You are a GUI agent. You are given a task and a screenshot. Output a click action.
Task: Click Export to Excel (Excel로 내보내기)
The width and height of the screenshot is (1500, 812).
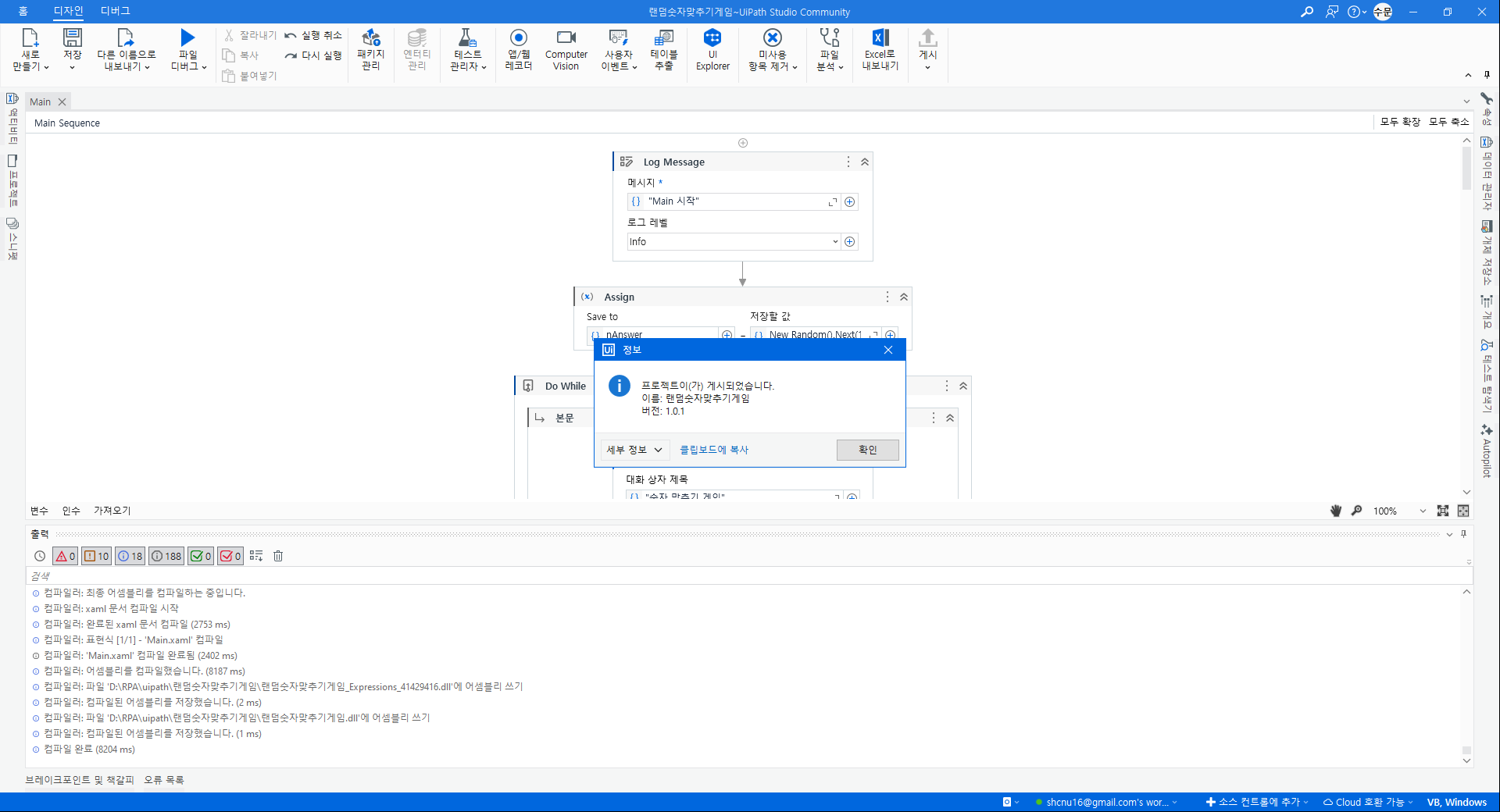pos(880,50)
